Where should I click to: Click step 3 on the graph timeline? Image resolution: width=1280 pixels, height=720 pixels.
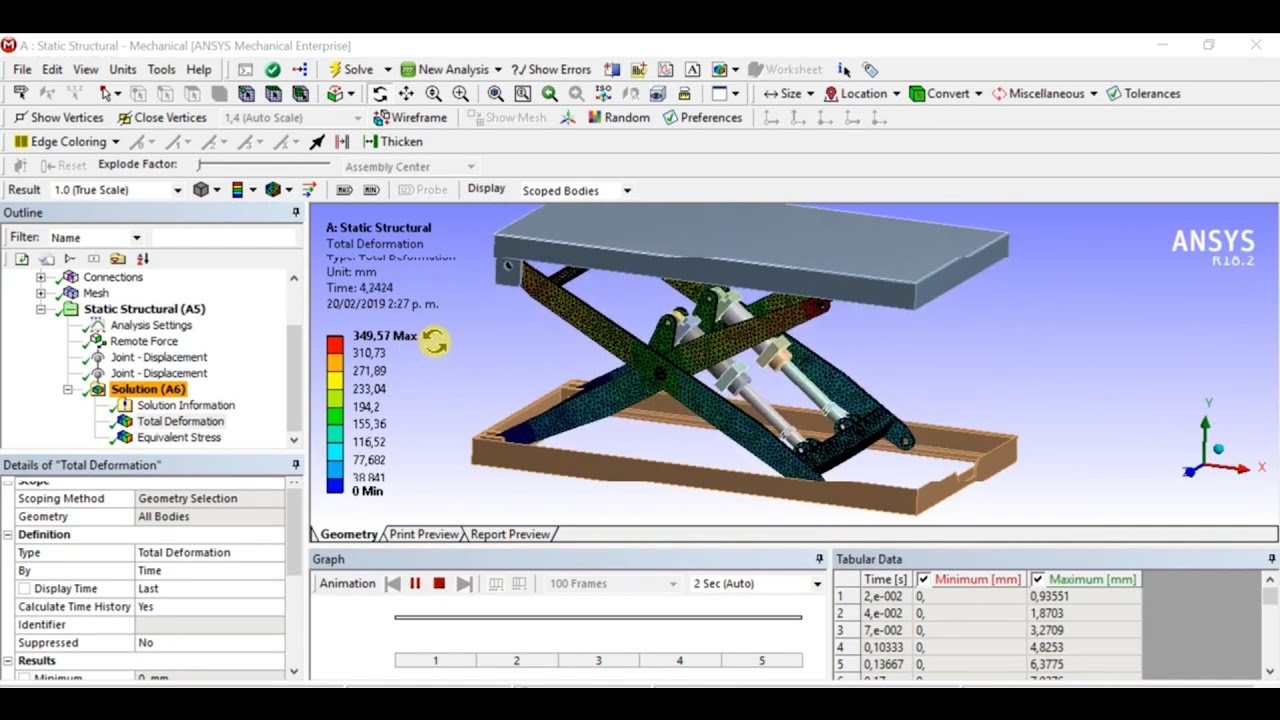pos(598,660)
